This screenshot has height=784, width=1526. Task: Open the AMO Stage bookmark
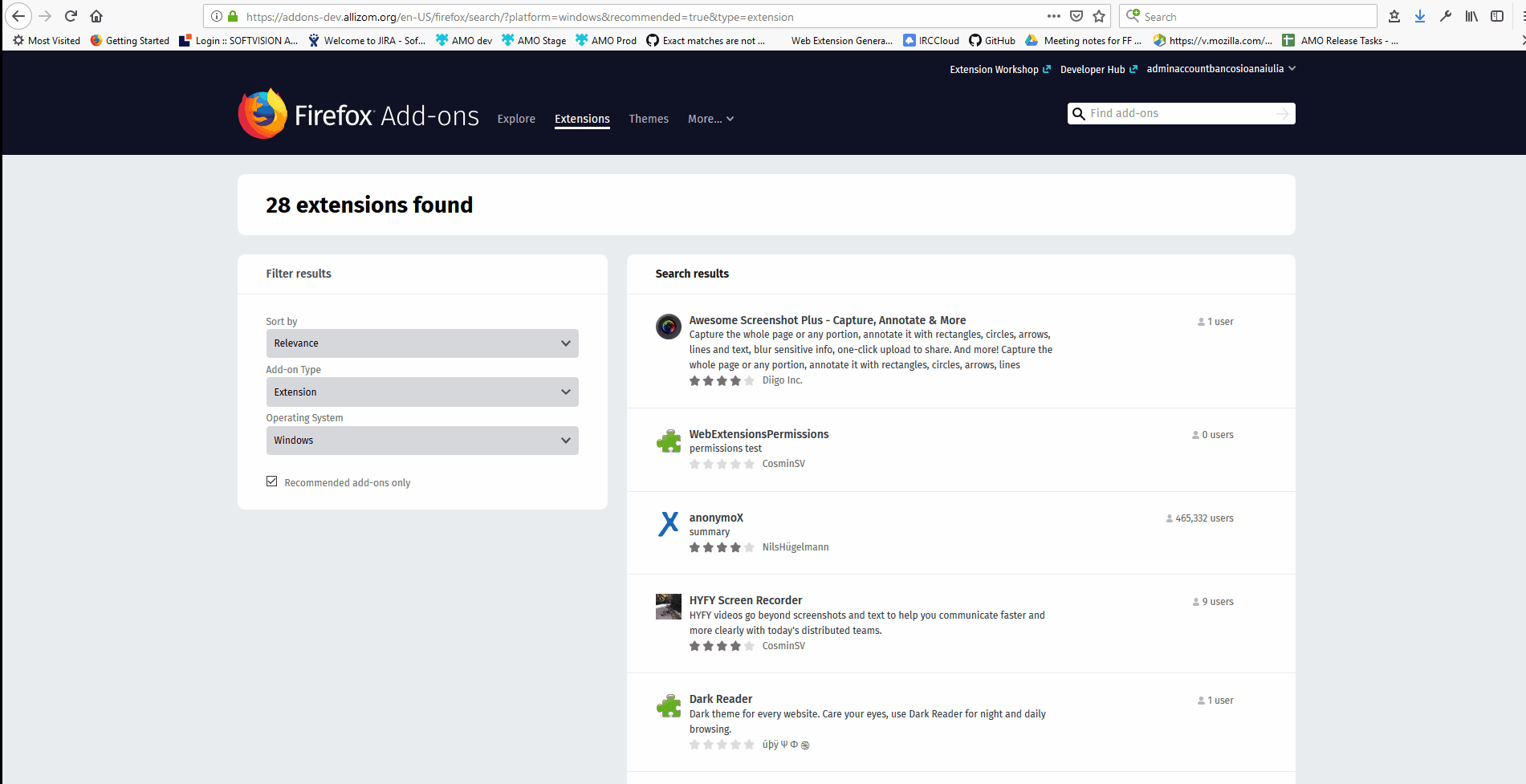pos(534,40)
